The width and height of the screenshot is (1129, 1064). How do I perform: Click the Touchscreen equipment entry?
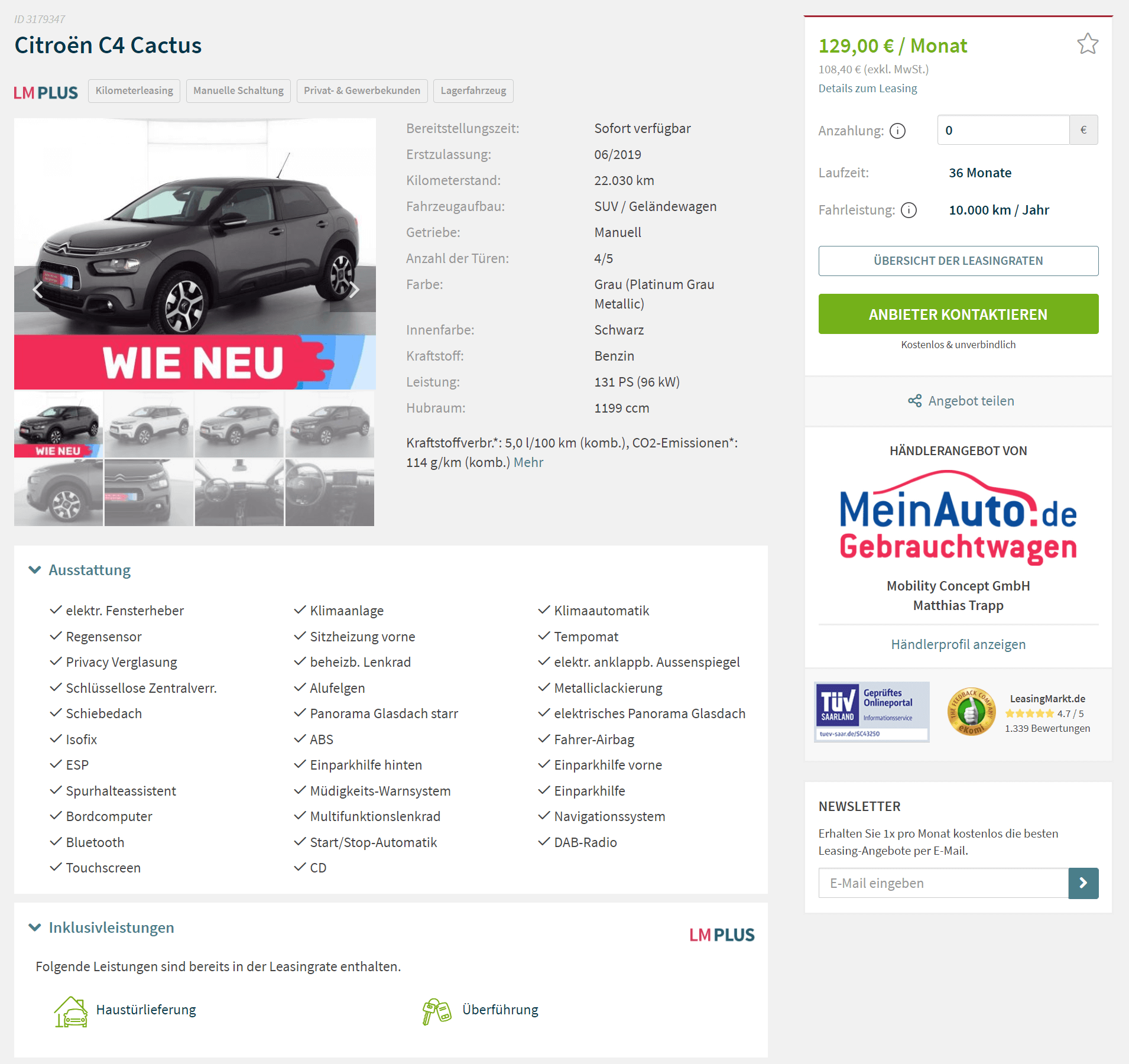pos(103,868)
